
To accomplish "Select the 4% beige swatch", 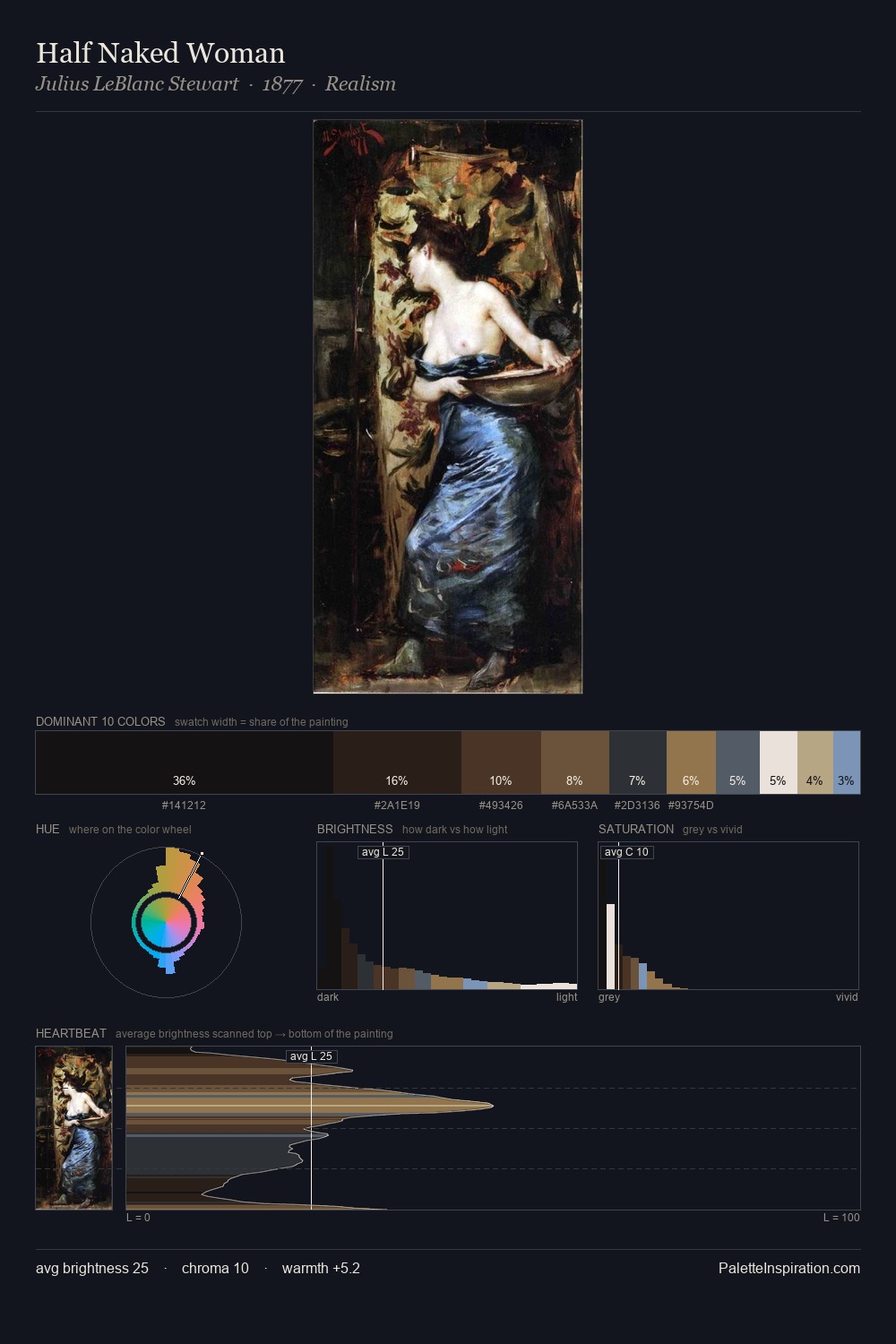I will pos(815,762).
